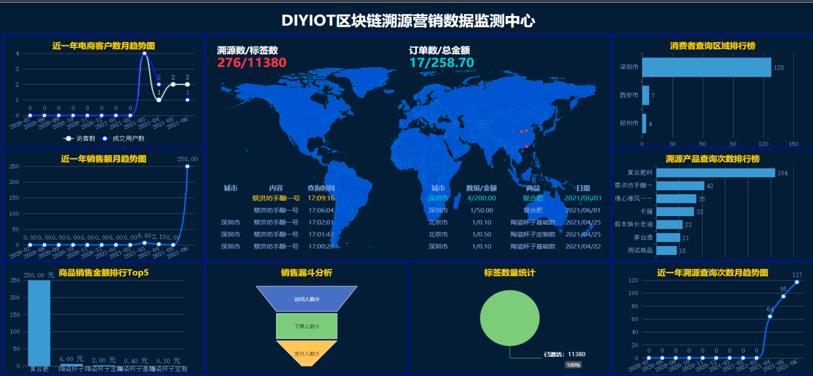Click the 0.30 元 value label
The width and height of the screenshot is (813, 376).
[x=167, y=360]
